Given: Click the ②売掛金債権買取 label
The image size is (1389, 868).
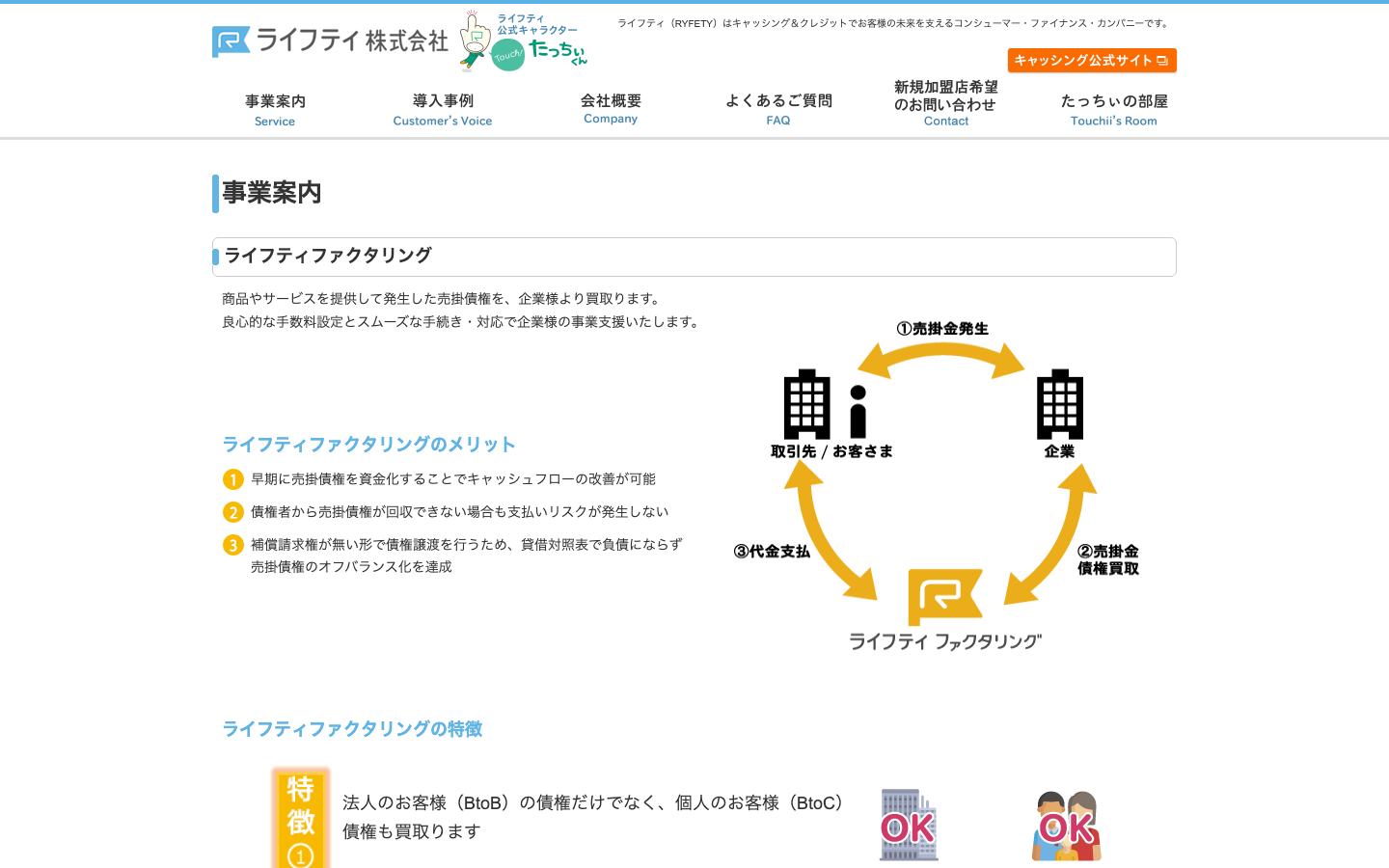Looking at the screenshot, I should point(1108,559).
